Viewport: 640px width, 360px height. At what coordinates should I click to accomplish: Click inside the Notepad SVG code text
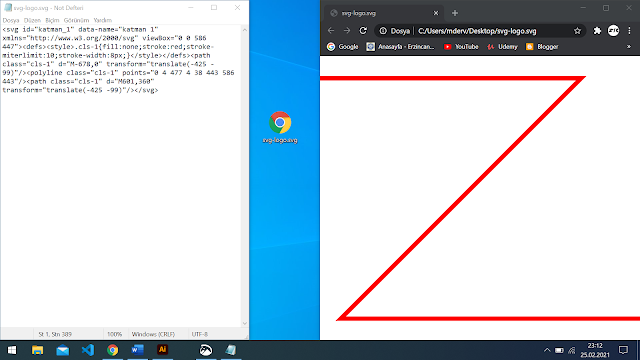coord(118,60)
